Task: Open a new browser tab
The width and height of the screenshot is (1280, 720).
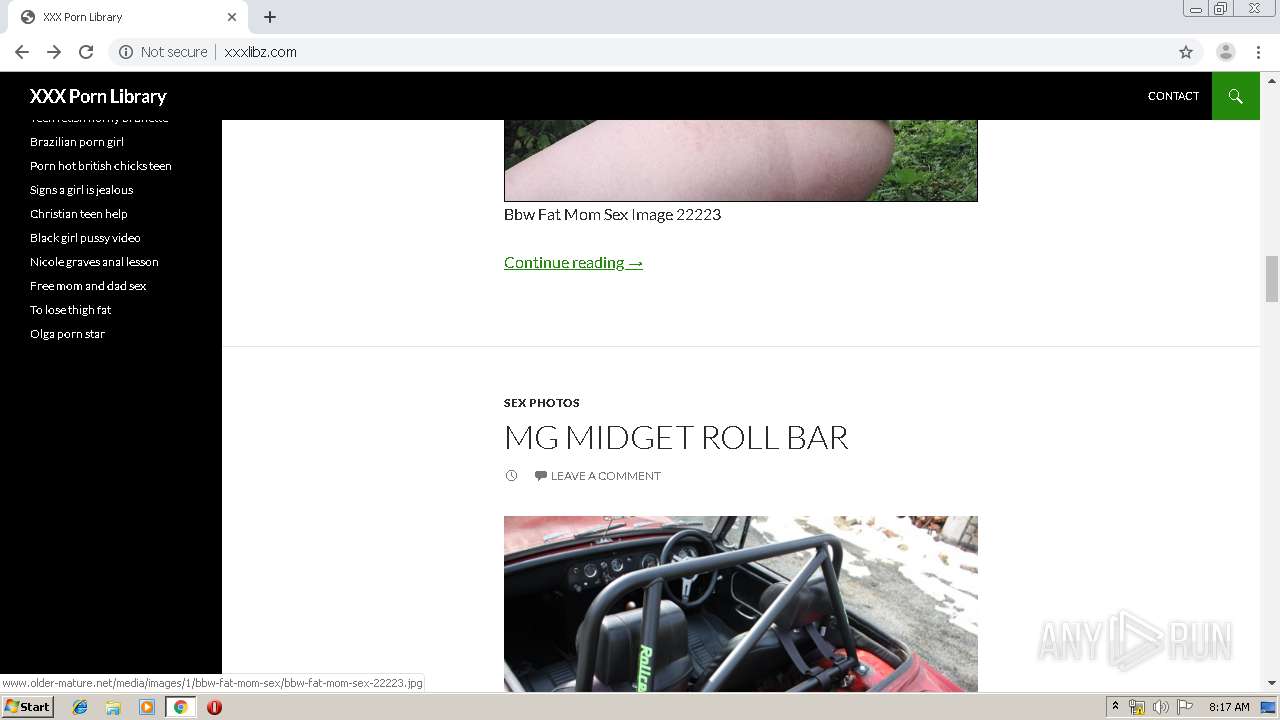Action: click(x=270, y=17)
